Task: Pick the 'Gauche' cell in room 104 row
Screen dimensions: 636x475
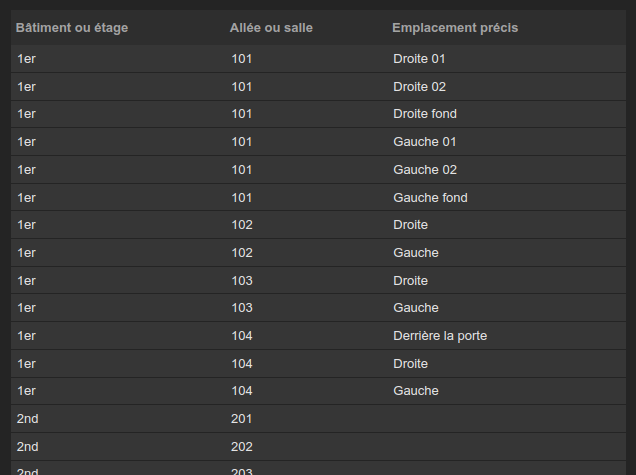Action: point(416,391)
